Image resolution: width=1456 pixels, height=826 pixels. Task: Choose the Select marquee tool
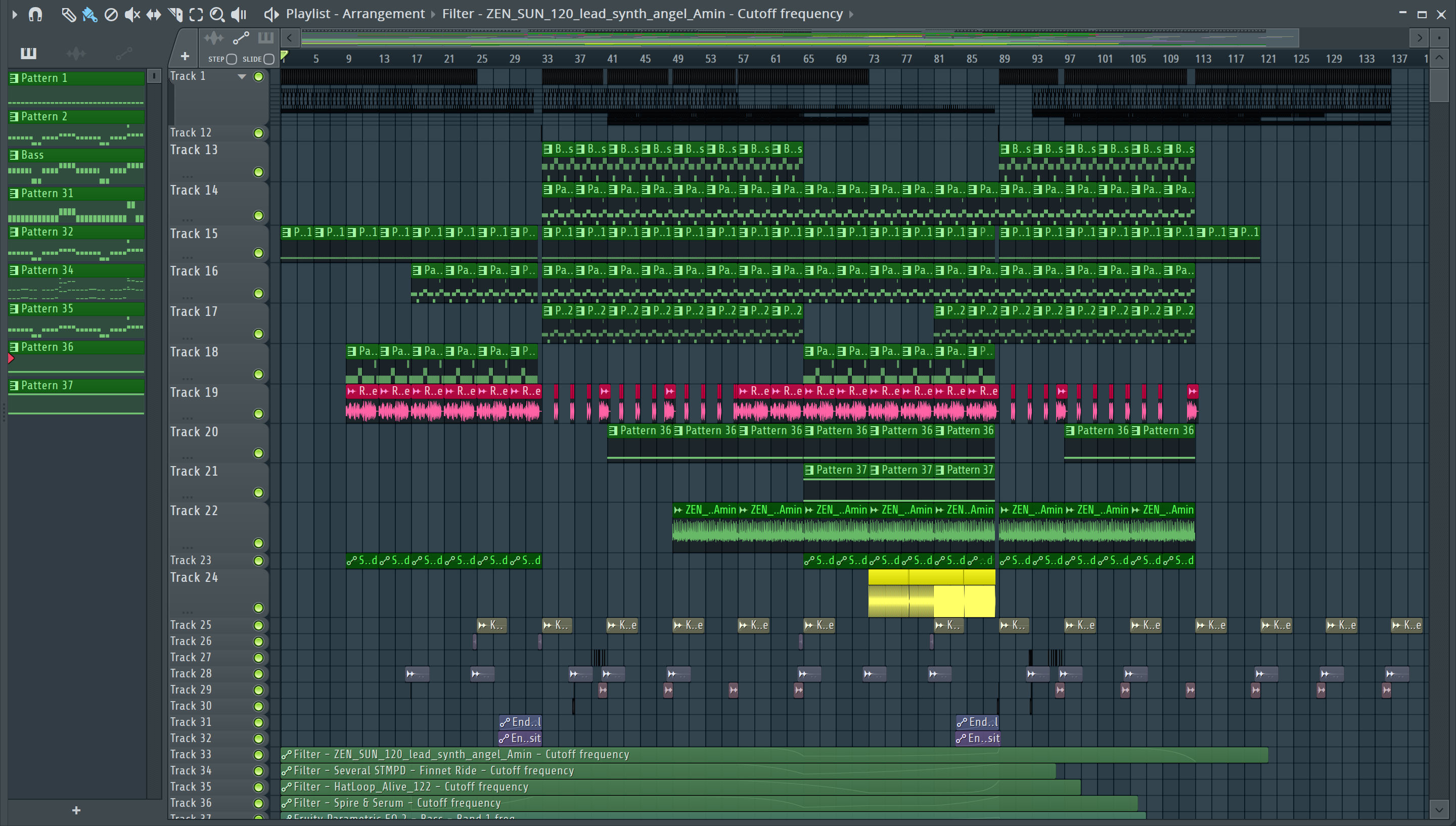[196, 14]
